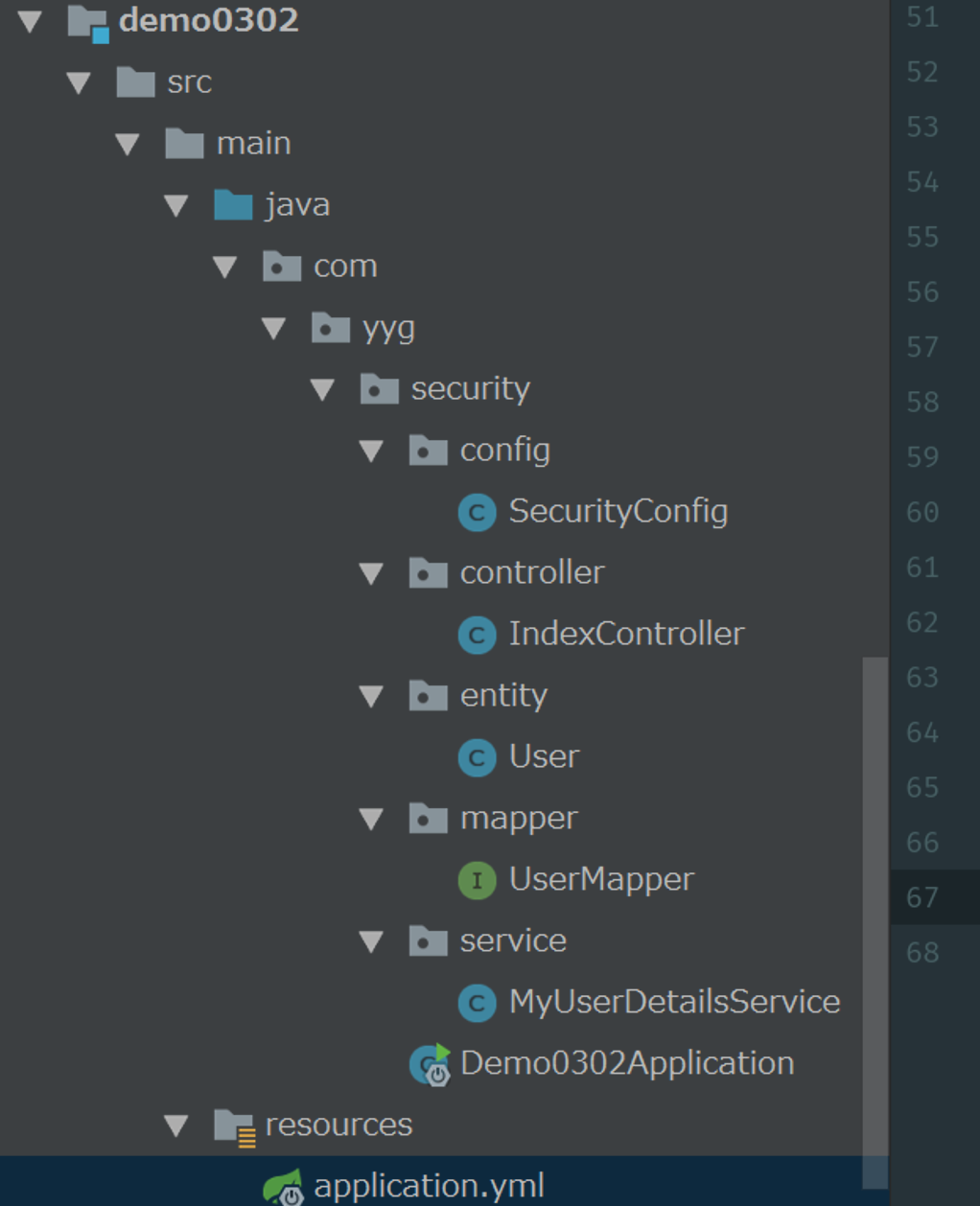
Task: Click the User entity class icon
Action: click(x=477, y=757)
